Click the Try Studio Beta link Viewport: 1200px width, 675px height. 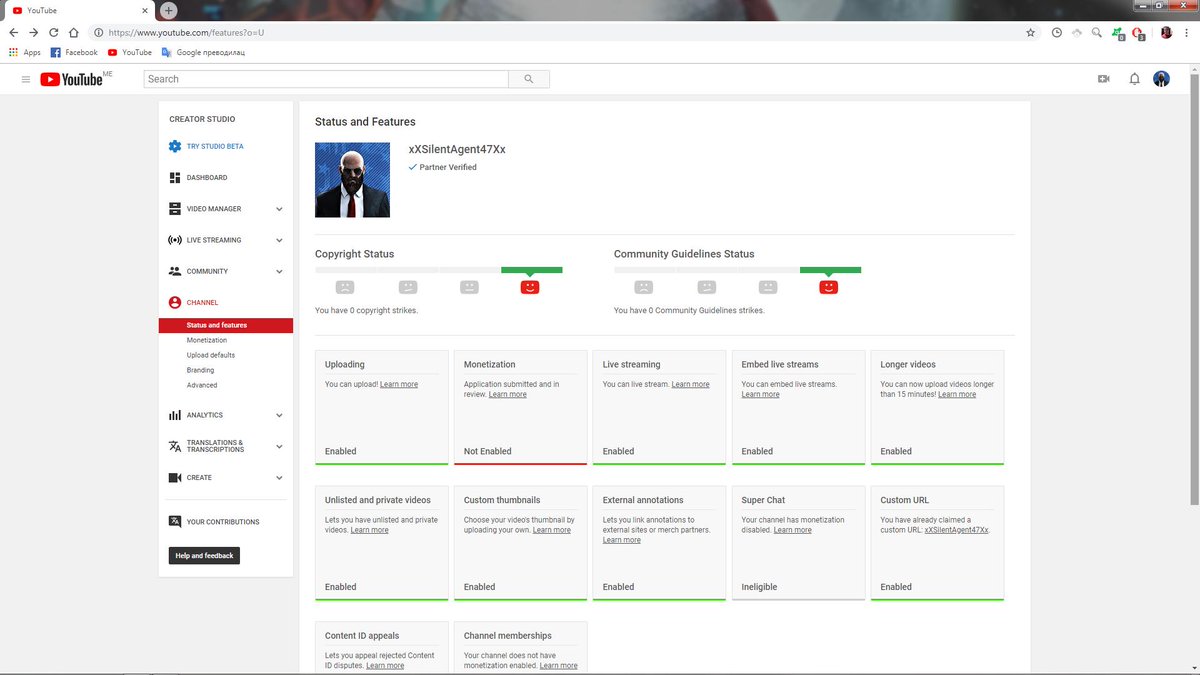tap(215, 146)
